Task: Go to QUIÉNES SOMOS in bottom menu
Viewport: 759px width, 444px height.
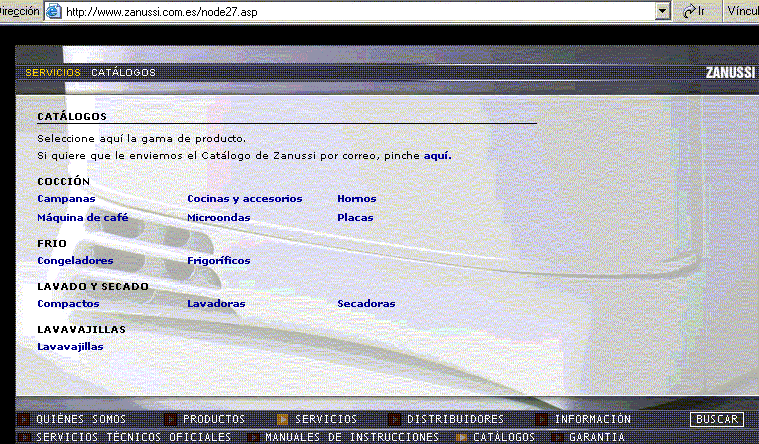Action: [x=81, y=419]
